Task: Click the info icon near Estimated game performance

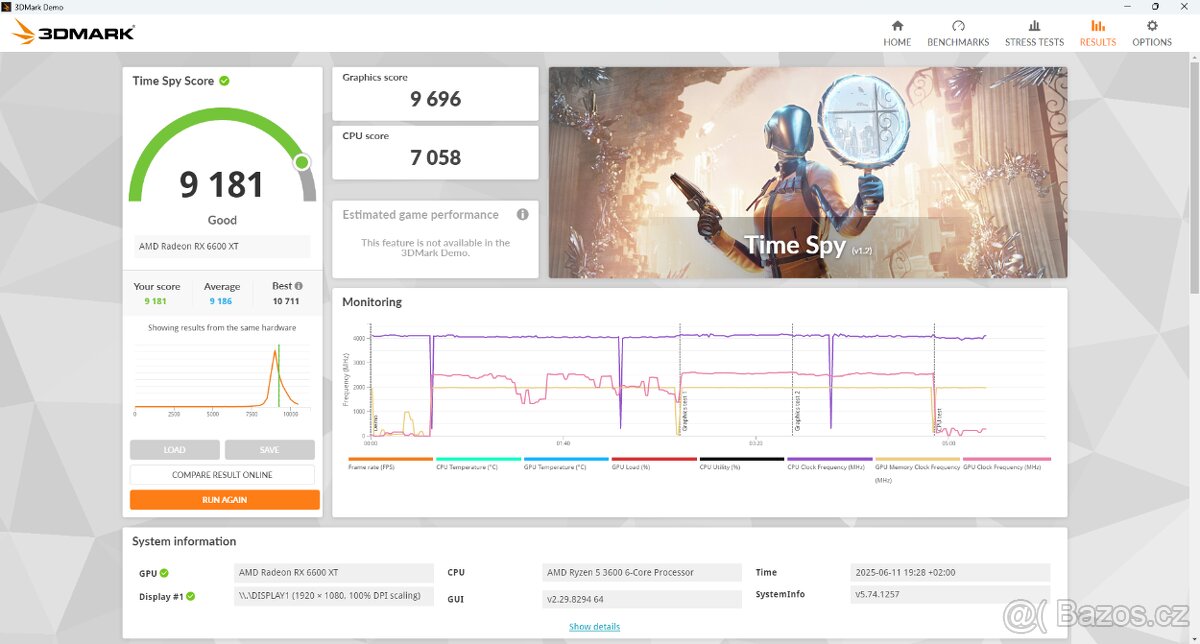Action: point(521,214)
